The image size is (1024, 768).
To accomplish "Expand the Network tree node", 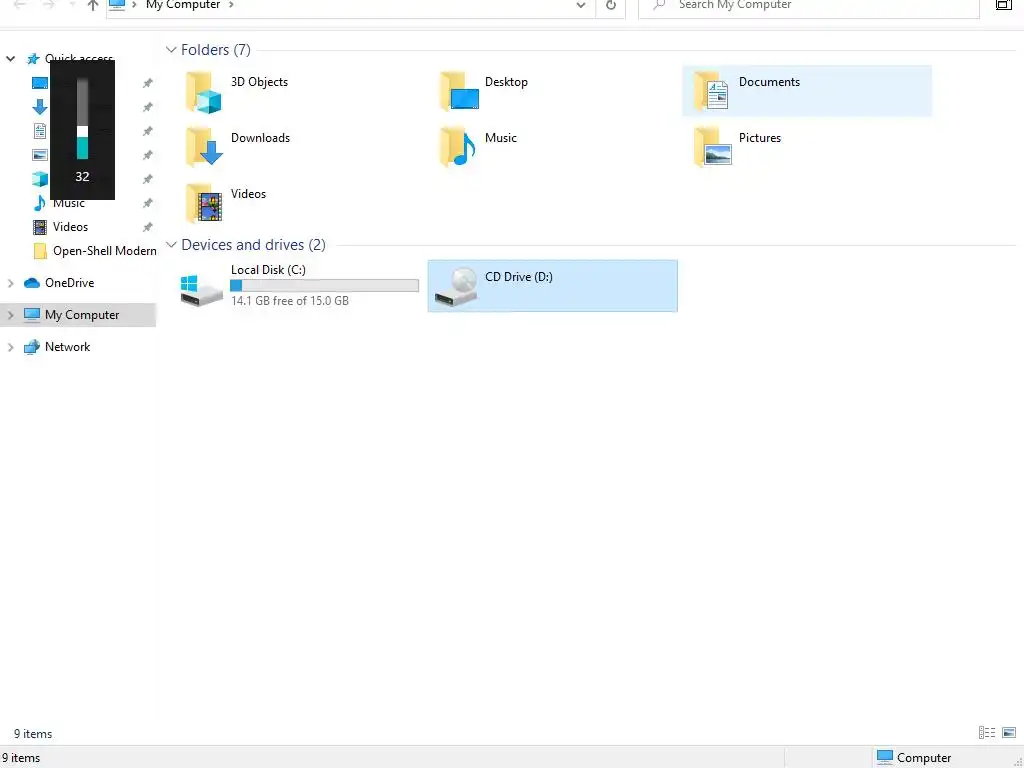I will pos(10,347).
